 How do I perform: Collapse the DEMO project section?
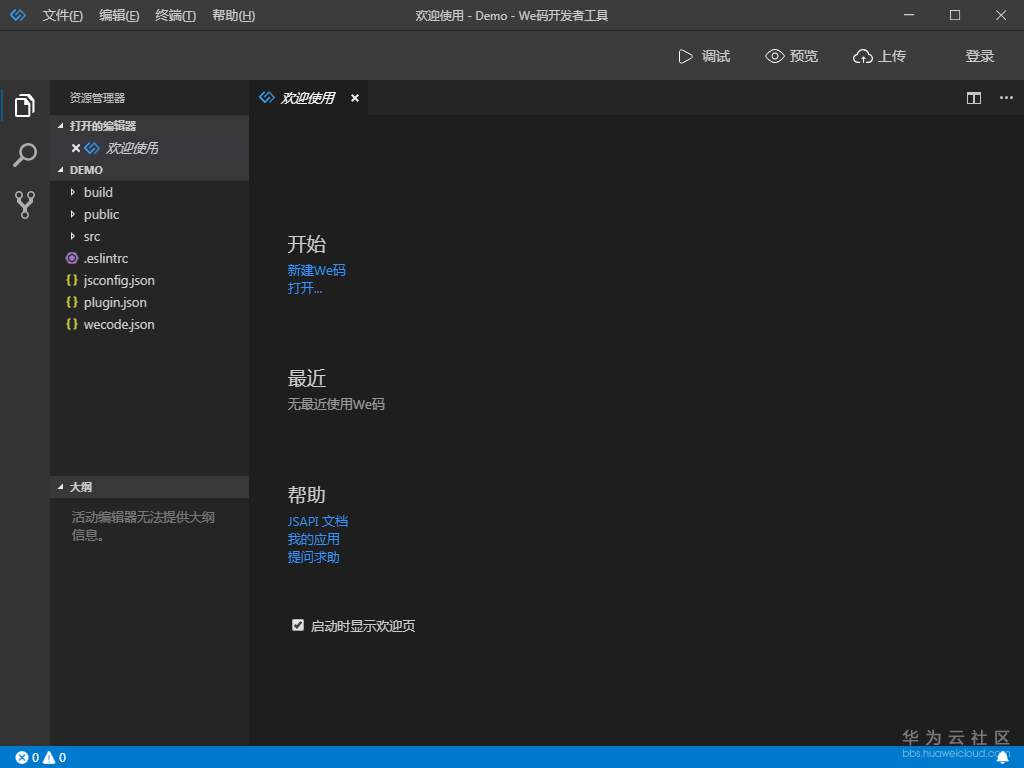[x=150, y=170]
